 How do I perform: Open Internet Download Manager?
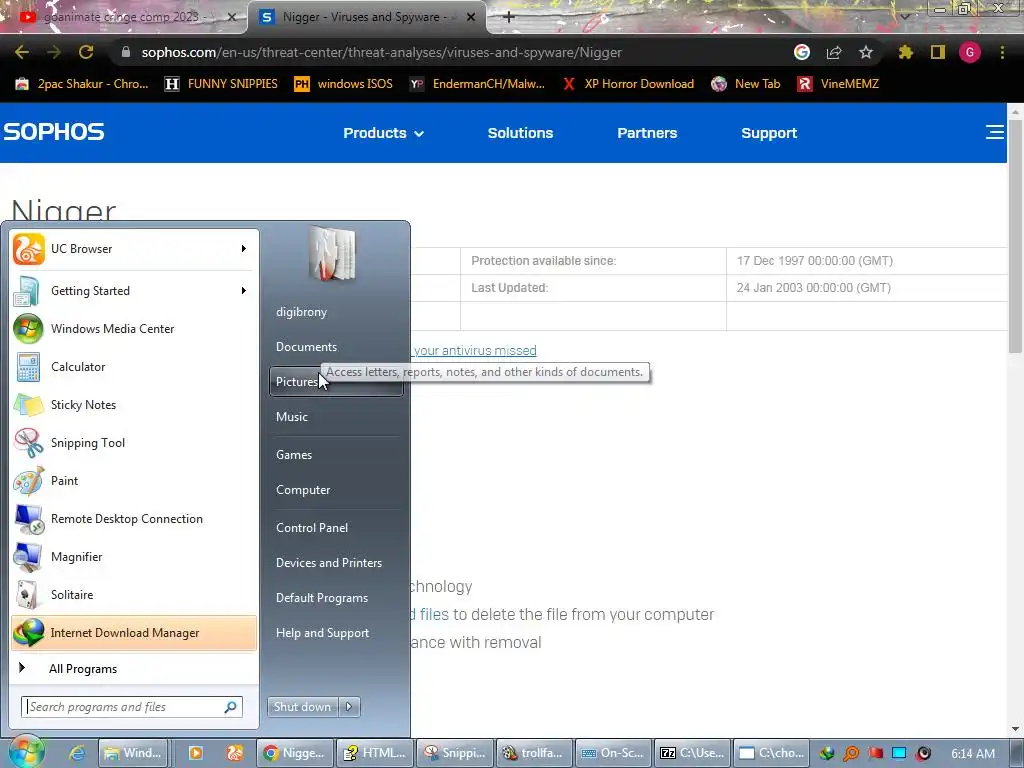(133, 632)
